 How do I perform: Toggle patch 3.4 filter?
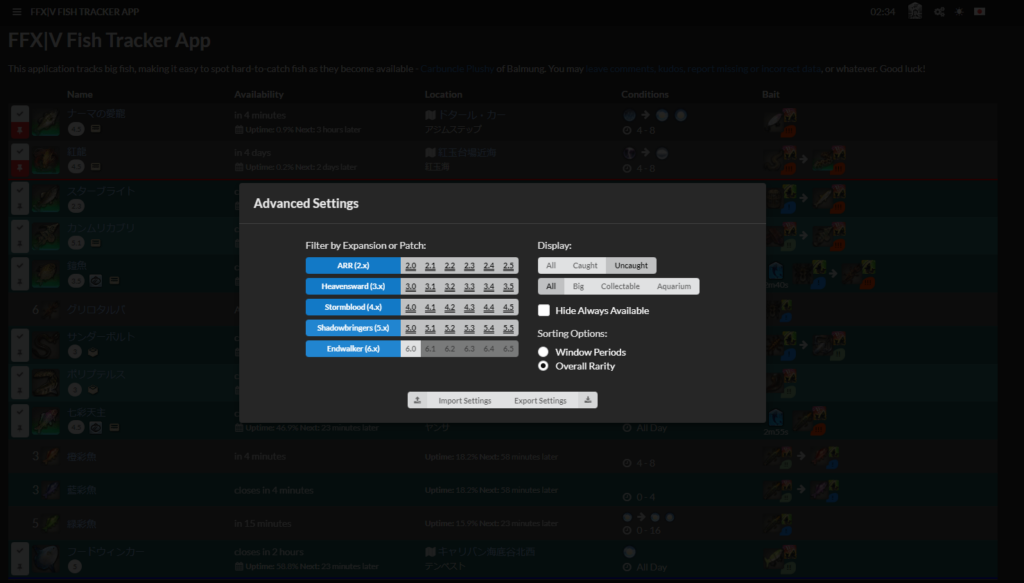click(x=488, y=287)
